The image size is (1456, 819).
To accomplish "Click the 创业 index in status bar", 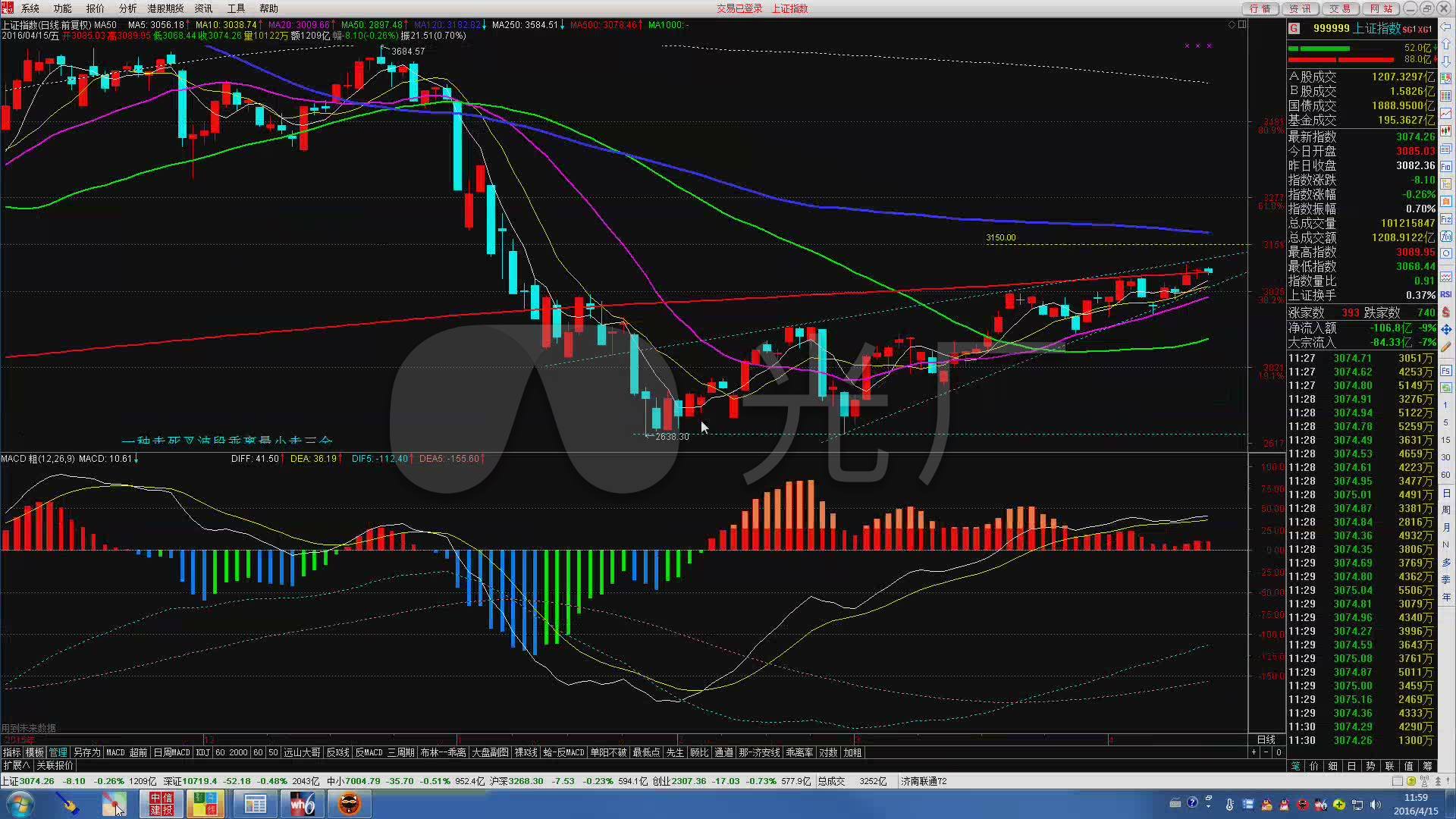I will [x=661, y=781].
